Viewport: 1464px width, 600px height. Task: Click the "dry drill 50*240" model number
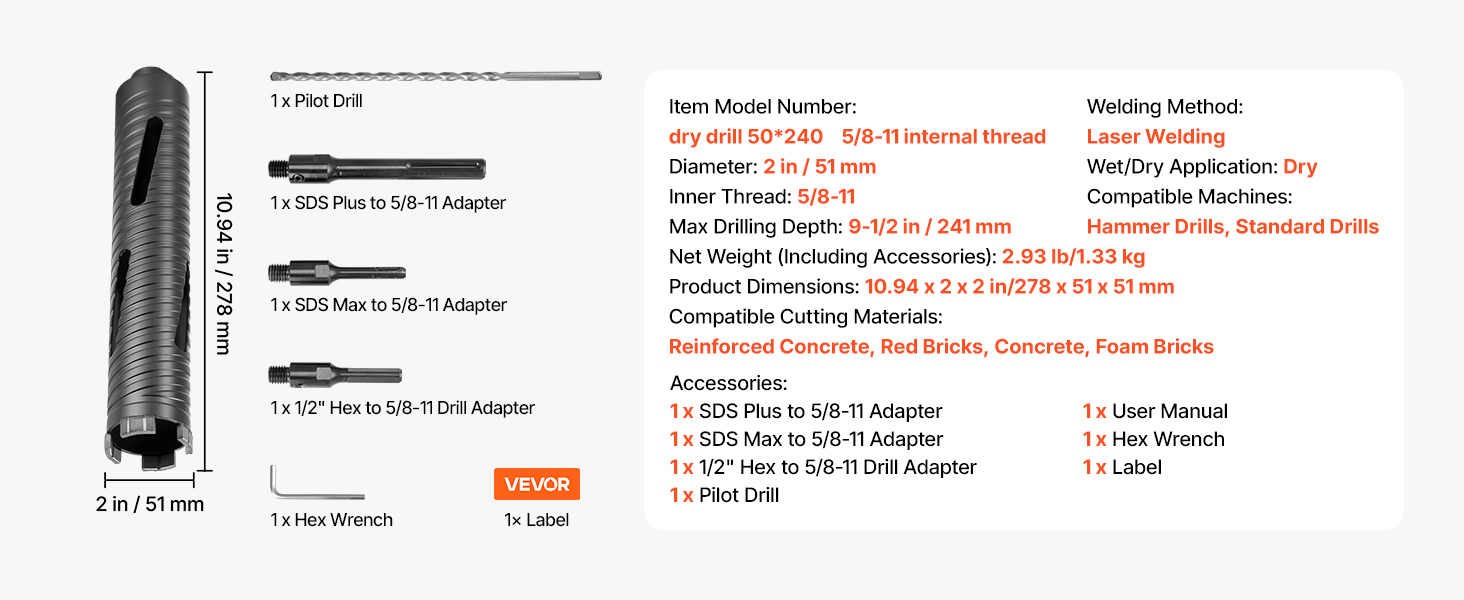pyautogui.click(x=746, y=137)
